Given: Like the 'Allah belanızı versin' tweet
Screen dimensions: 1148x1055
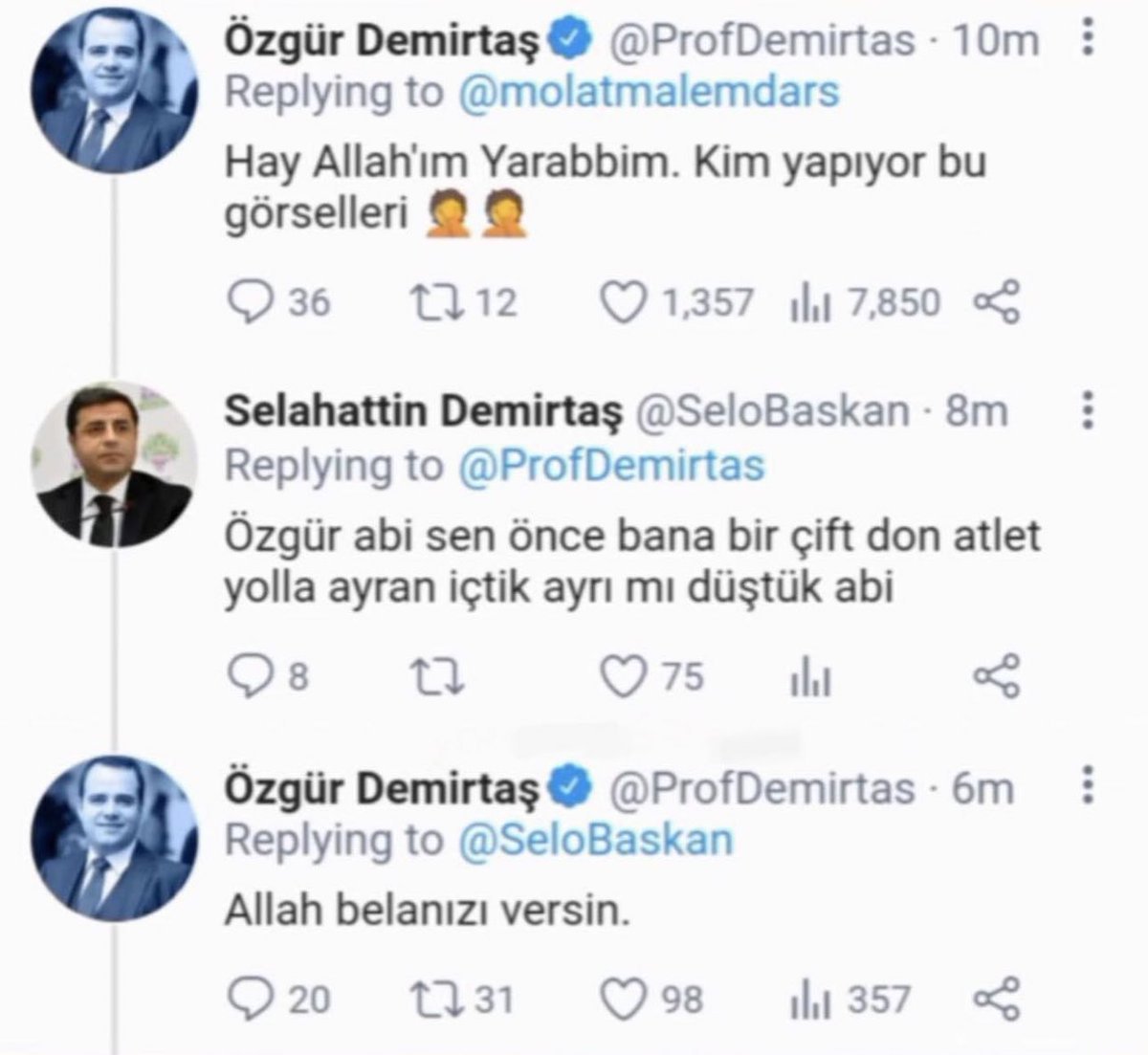Looking at the screenshot, I should click(x=627, y=1000).
